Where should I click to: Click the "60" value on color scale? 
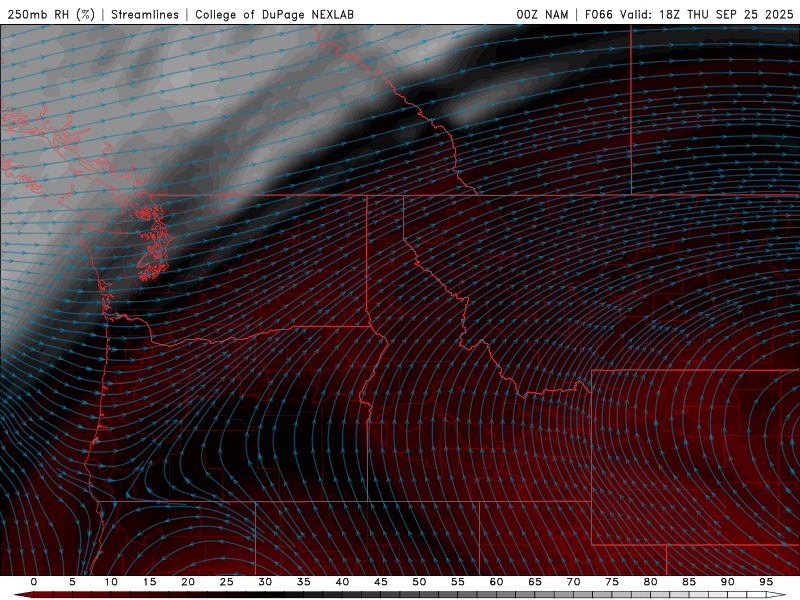pyautogui.click(x=496, y=582)
